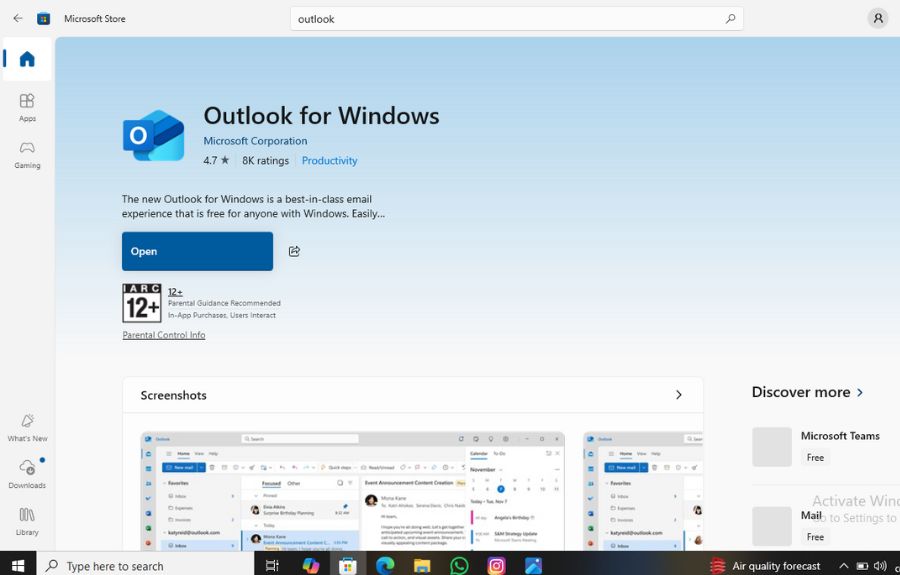Click the 4.7 star rating
This screenshot has height=575, width=900.
[216, 160]
